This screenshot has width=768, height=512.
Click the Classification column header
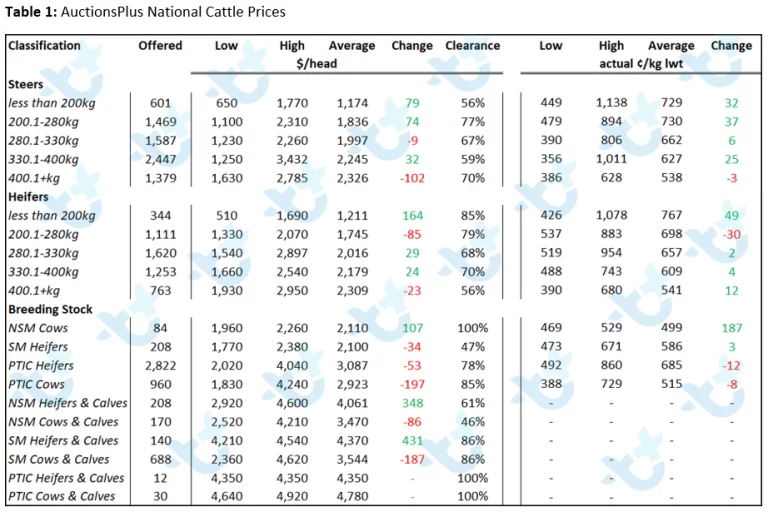(x=44, y=46)
